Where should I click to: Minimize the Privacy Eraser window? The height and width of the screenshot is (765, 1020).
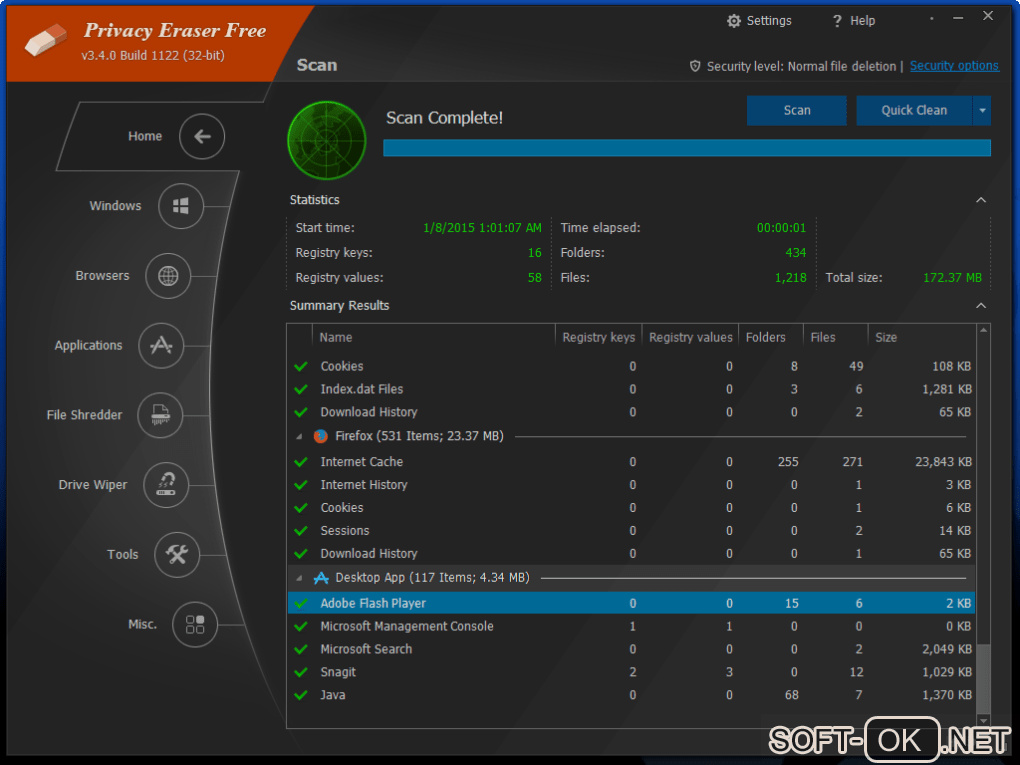[x=958, y=18]
